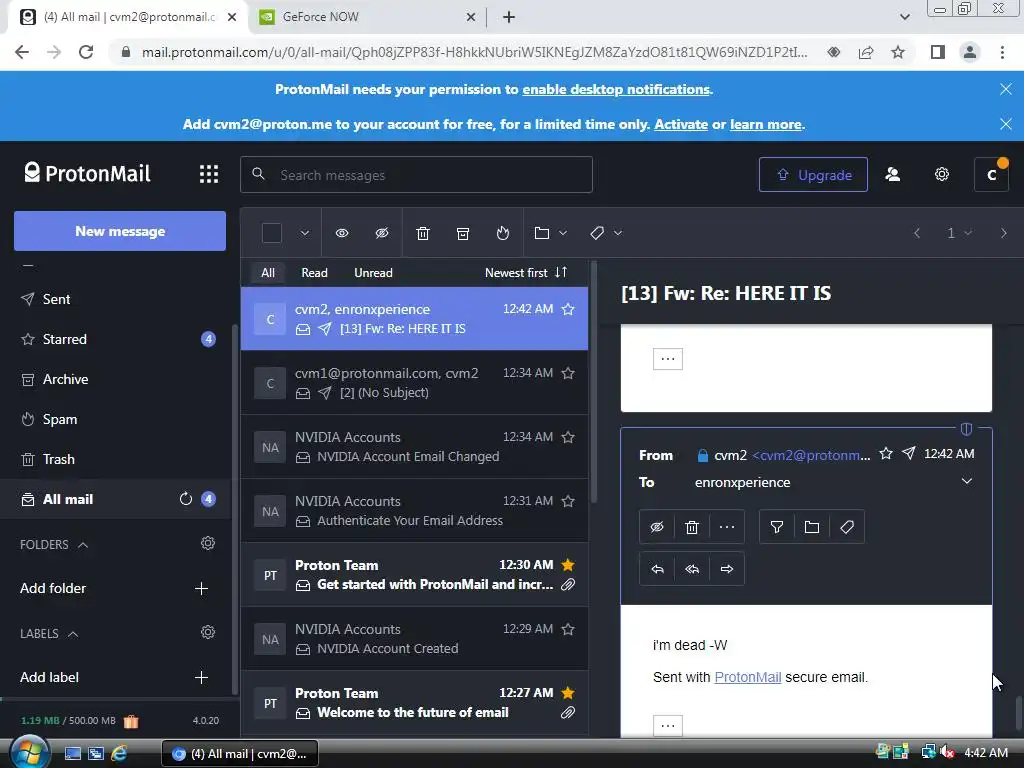Switch to Read filter tab
The width and height of the screenshot is (1024, 768).
click(314, 273)
